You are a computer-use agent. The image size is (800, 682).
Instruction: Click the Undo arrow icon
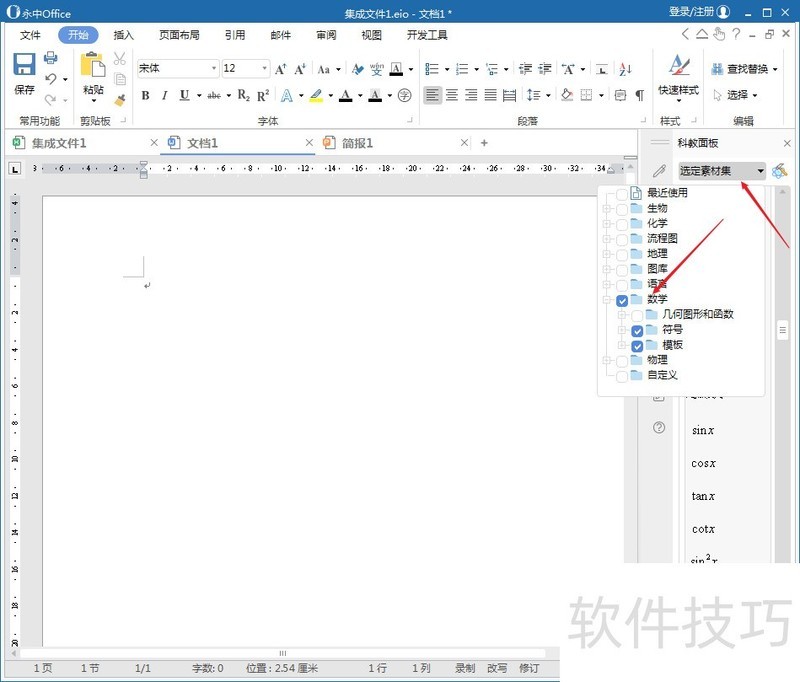[x=51, y=79]
